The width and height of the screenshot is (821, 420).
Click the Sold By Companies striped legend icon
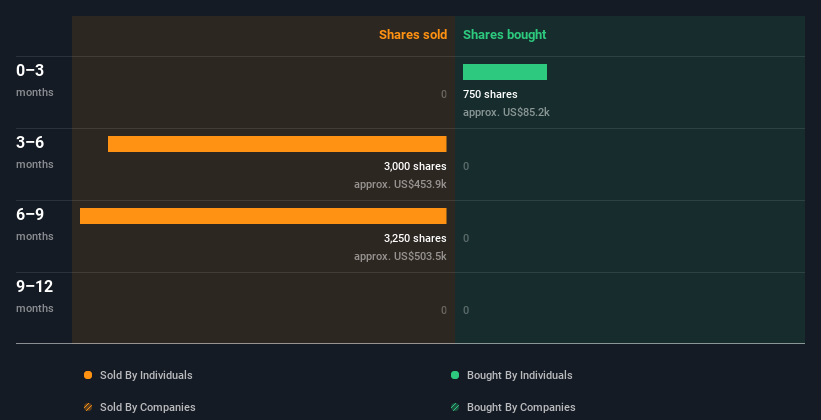pyautogui.click(x=88, y=407)
